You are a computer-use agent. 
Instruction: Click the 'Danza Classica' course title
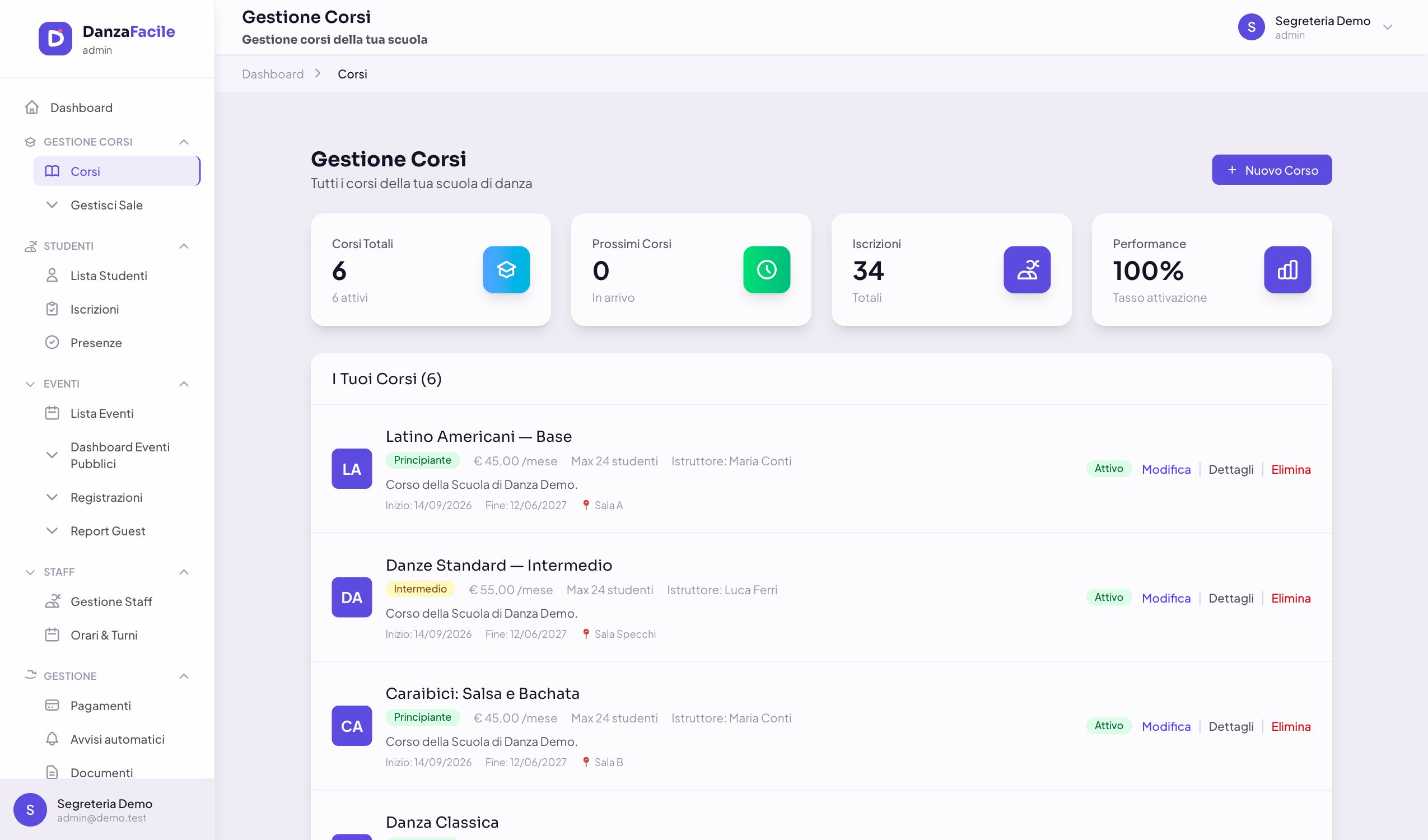tap(442, 822)
